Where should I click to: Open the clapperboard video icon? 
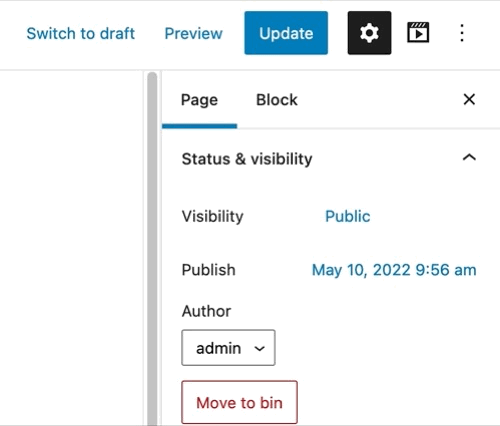click(x=418, y=33)
